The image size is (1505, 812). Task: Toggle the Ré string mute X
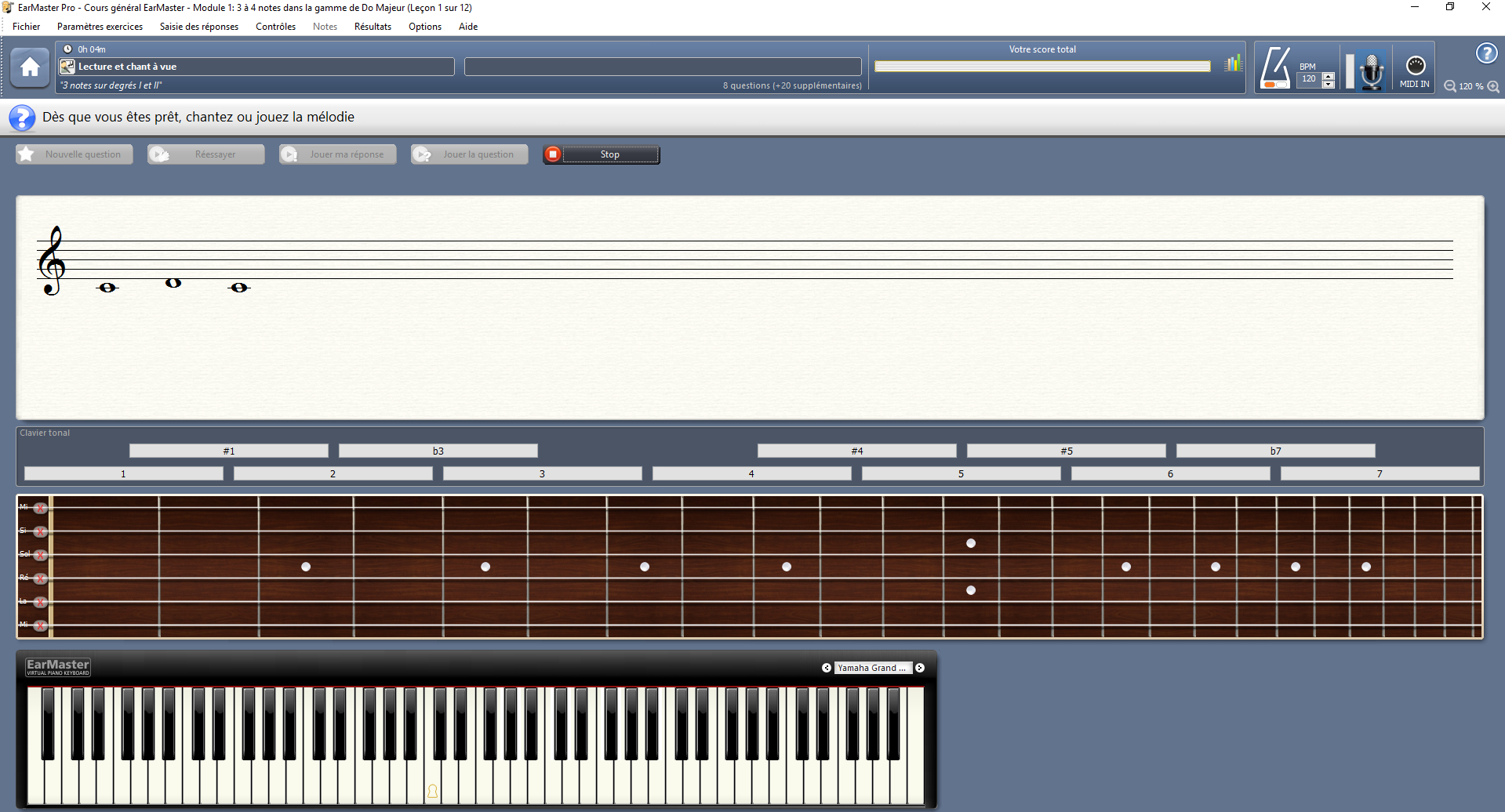coord(40,578)
